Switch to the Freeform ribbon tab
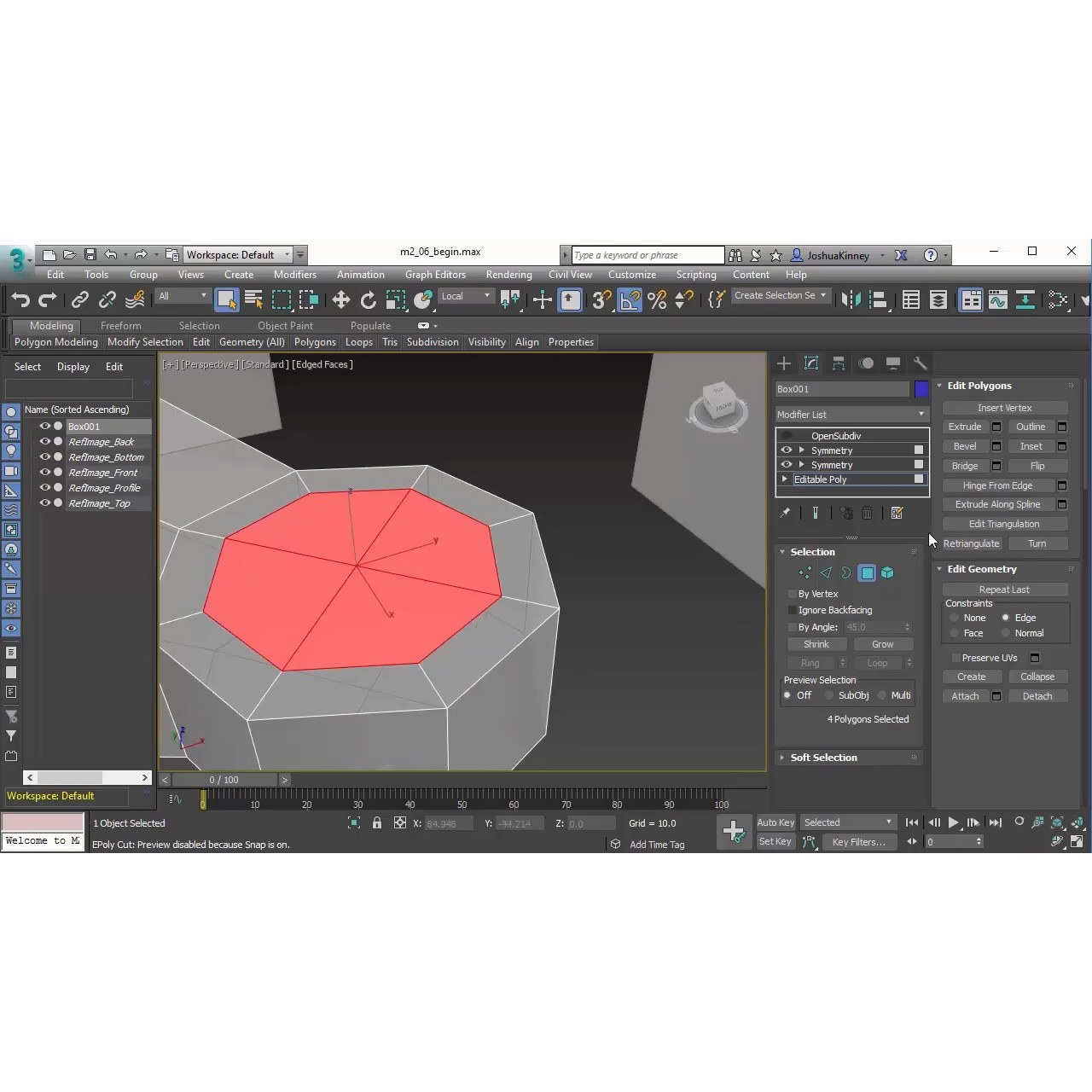 click(120, 326)
